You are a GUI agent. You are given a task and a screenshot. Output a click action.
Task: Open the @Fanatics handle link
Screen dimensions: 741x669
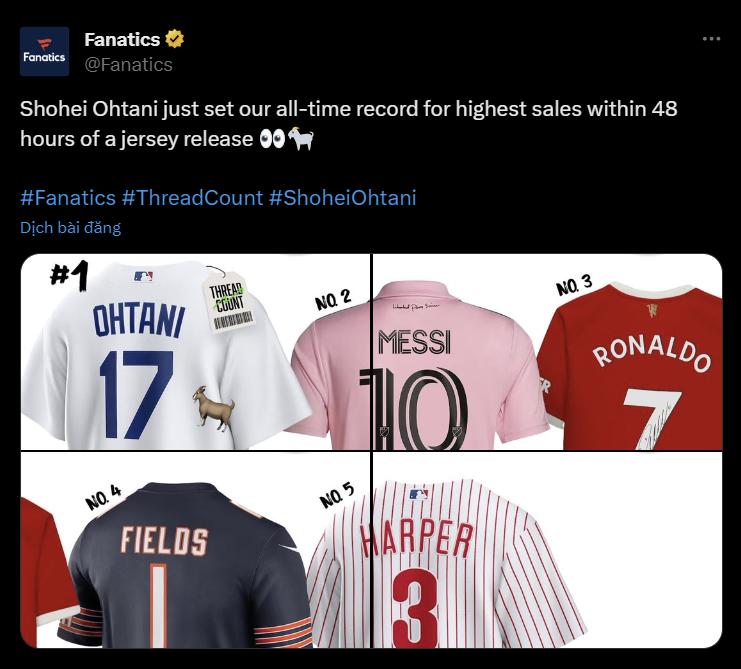pyautogui.click(x=129, y=65)
